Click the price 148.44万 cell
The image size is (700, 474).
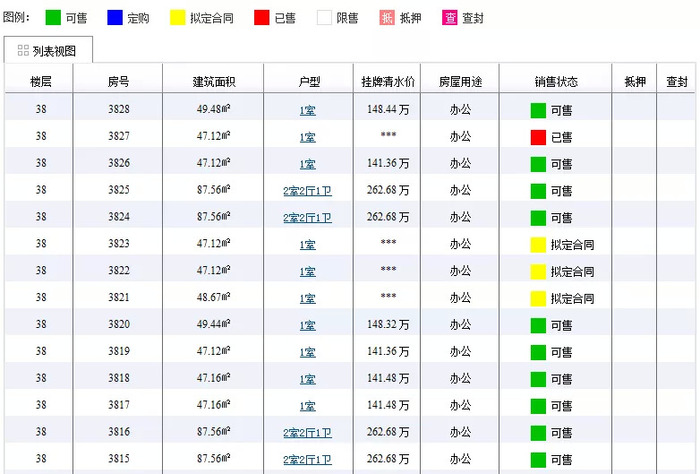click(388, 109)
